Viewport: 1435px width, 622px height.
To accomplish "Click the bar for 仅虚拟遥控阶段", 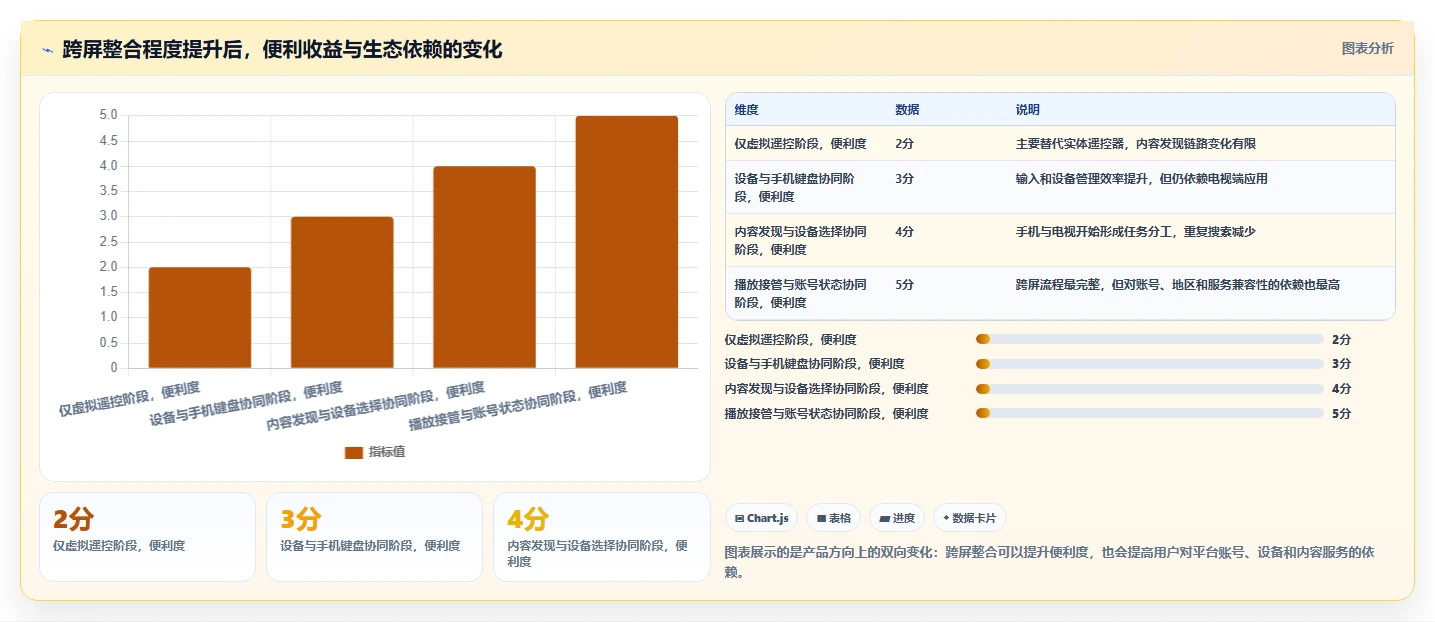I will (200, 317).
